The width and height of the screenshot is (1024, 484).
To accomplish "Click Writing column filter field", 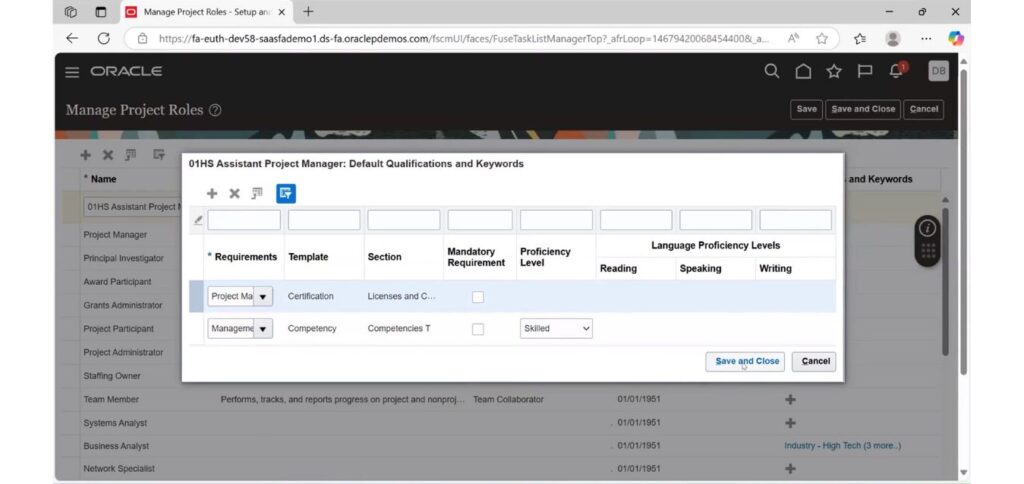I will click(x=795, y=220).
